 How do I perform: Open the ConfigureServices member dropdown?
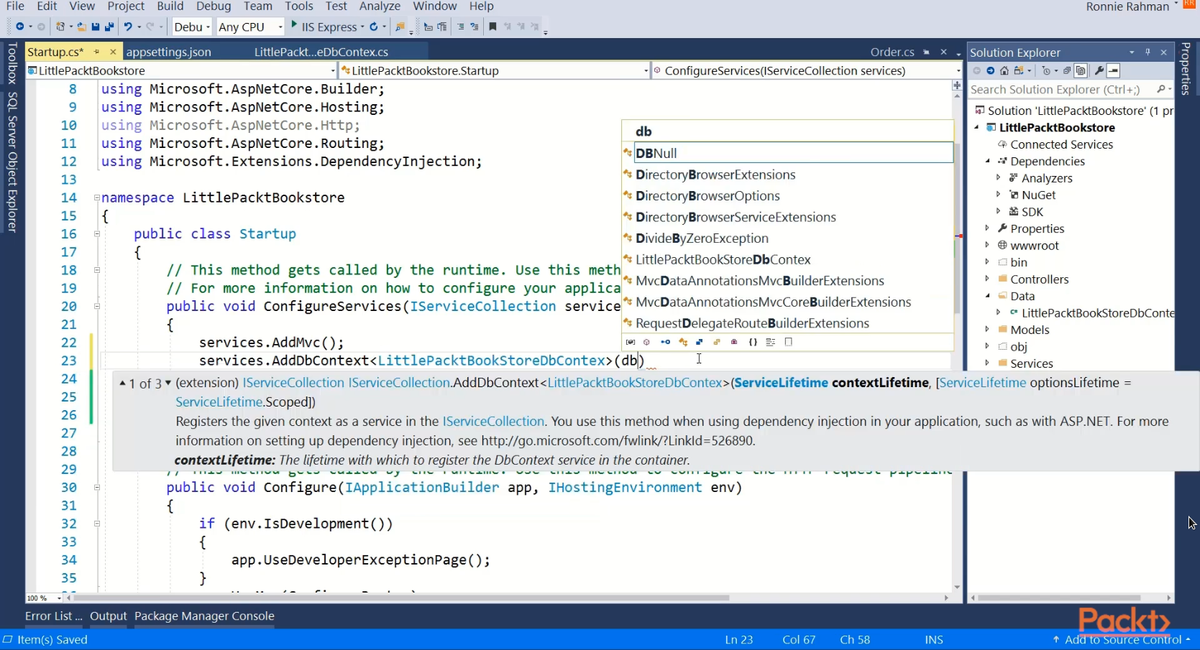805,71
